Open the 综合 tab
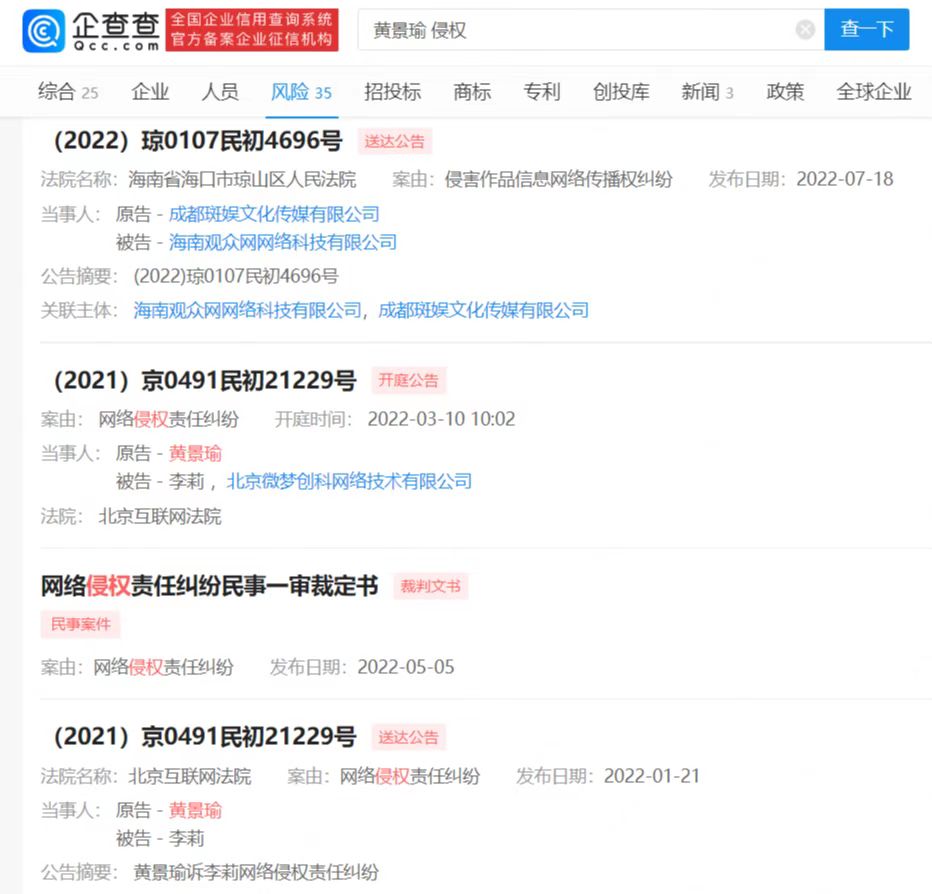This screenshot has height=894, width=932. pyautogui.click(x=68, y=92)
